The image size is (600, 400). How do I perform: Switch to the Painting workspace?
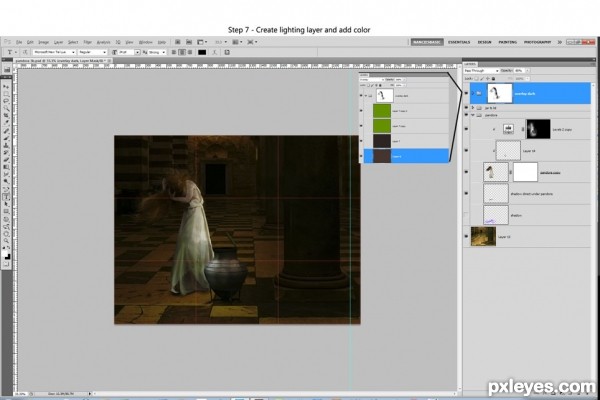[507, 42]
